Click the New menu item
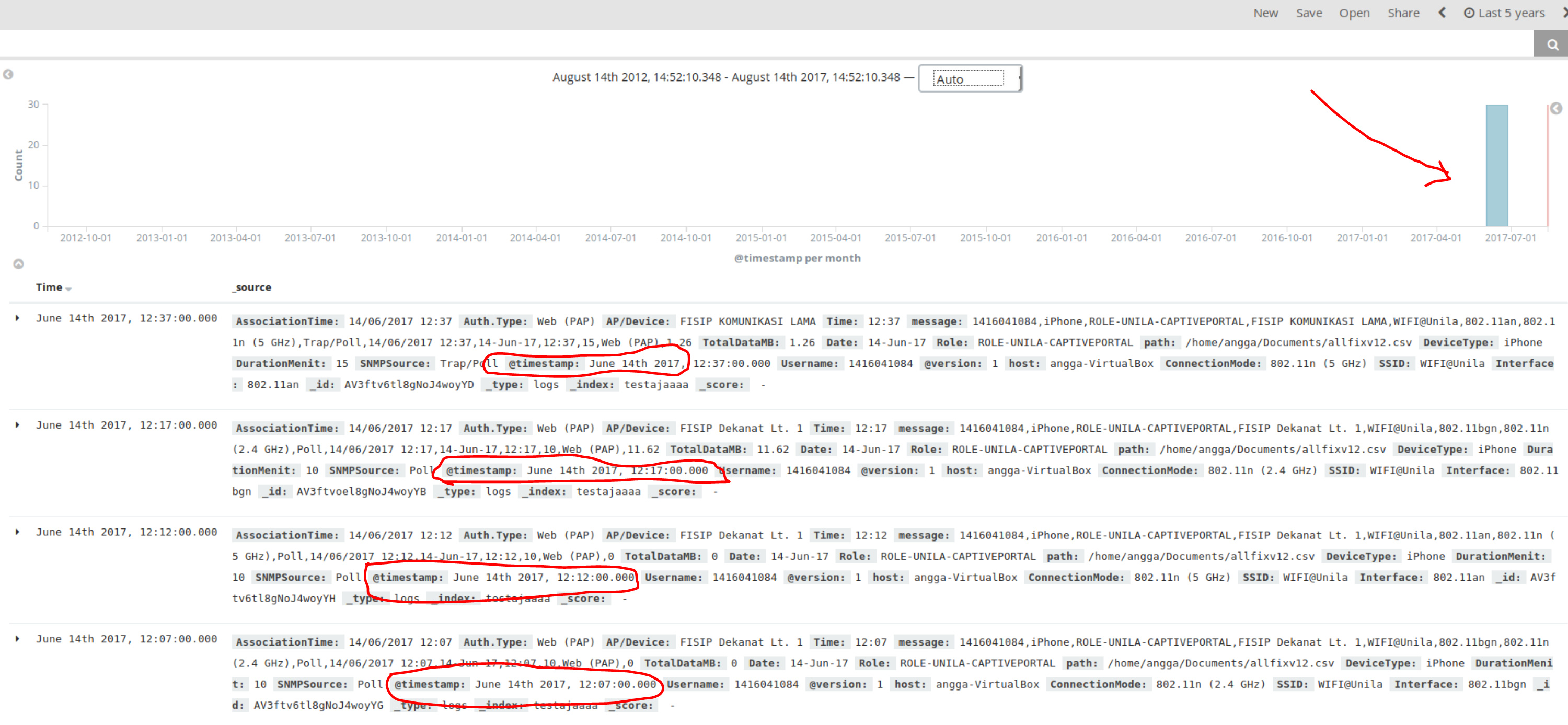 tap(1265, 13)
